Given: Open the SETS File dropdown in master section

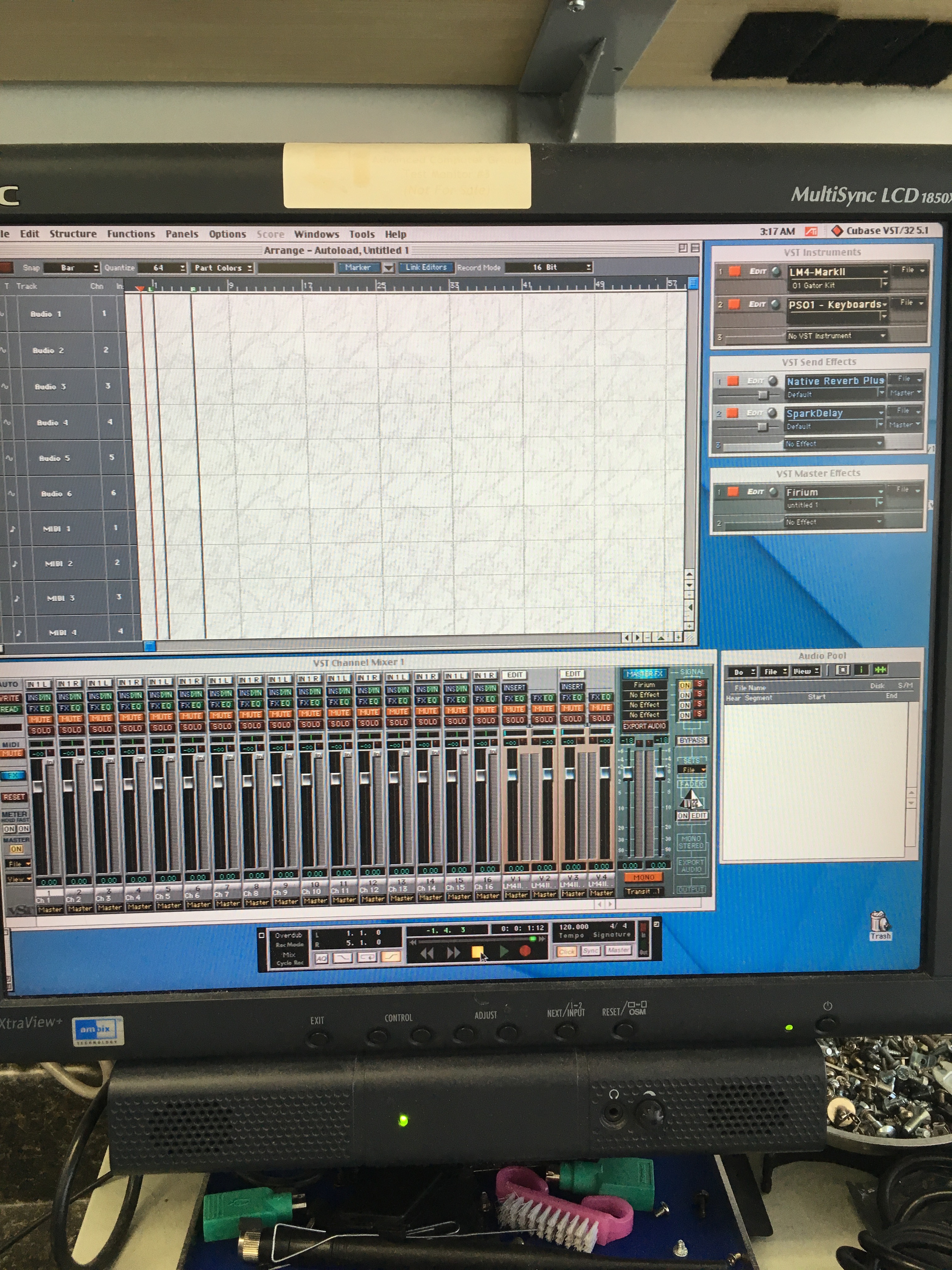Looking at the screenshot, I should (691, 769).
